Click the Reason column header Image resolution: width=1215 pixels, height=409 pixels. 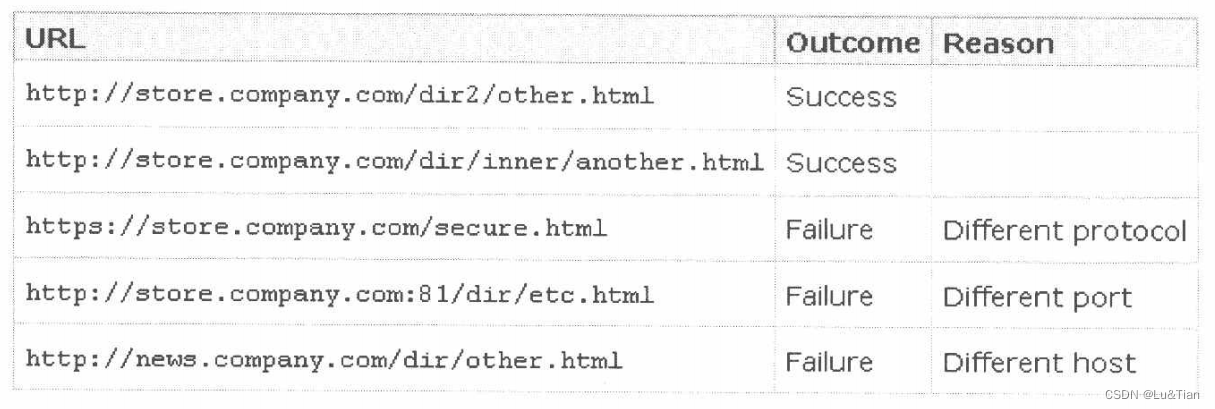click(x=998, y=43)
